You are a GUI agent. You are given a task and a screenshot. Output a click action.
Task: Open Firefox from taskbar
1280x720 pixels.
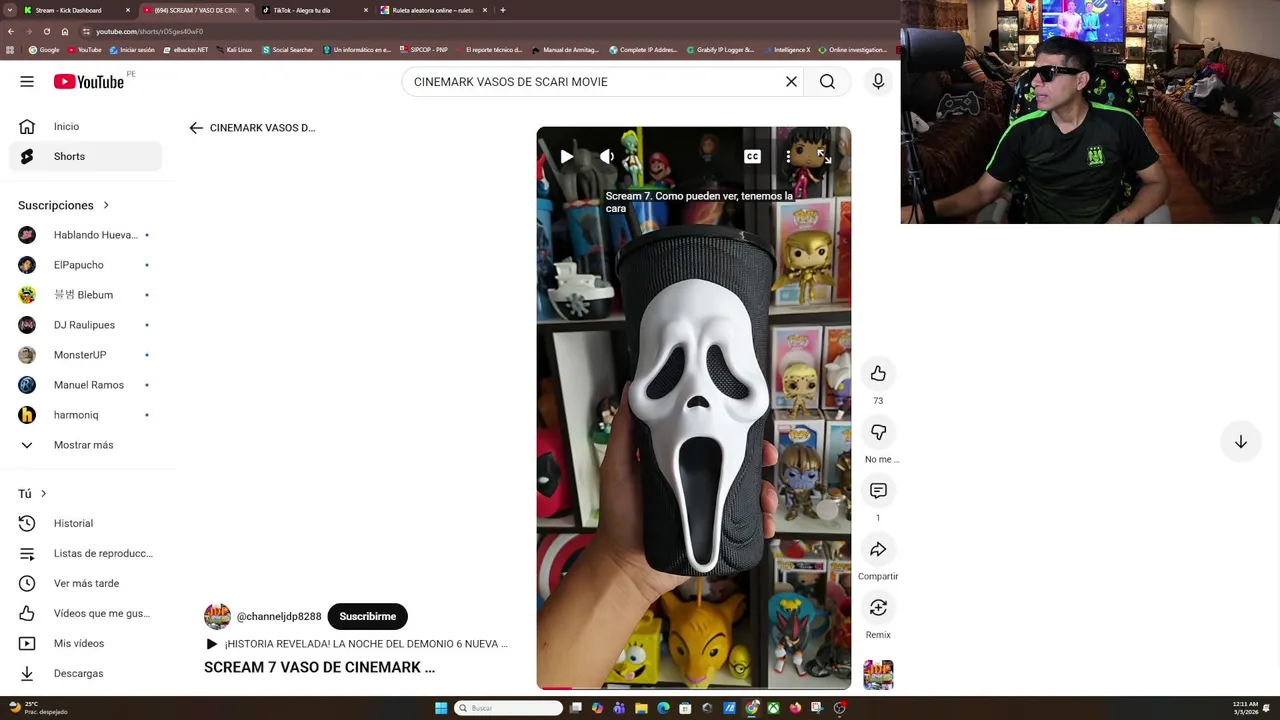[795, 708]
